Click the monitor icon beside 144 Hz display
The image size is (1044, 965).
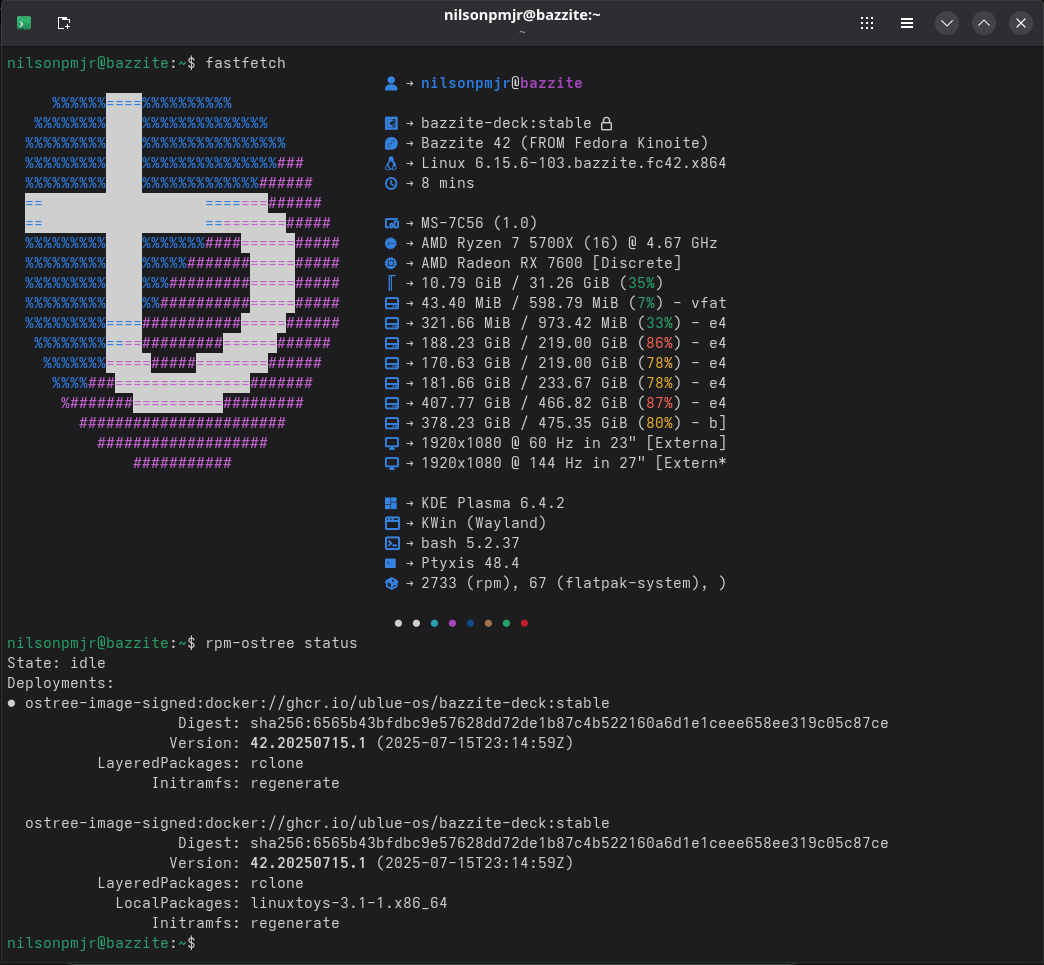pos(392,463)
